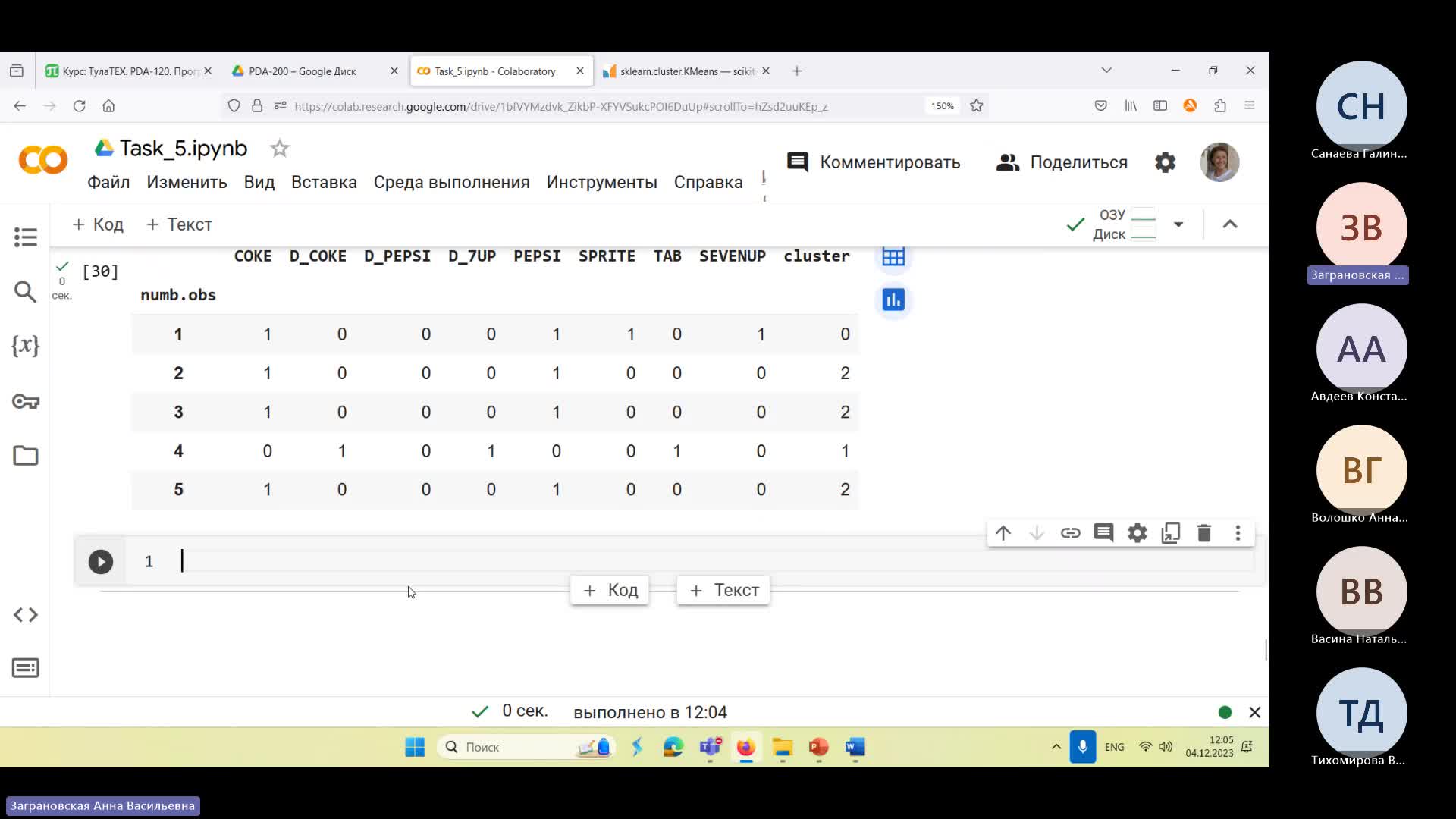
Task: Open the Изменить menu
Action: (187, 183)
